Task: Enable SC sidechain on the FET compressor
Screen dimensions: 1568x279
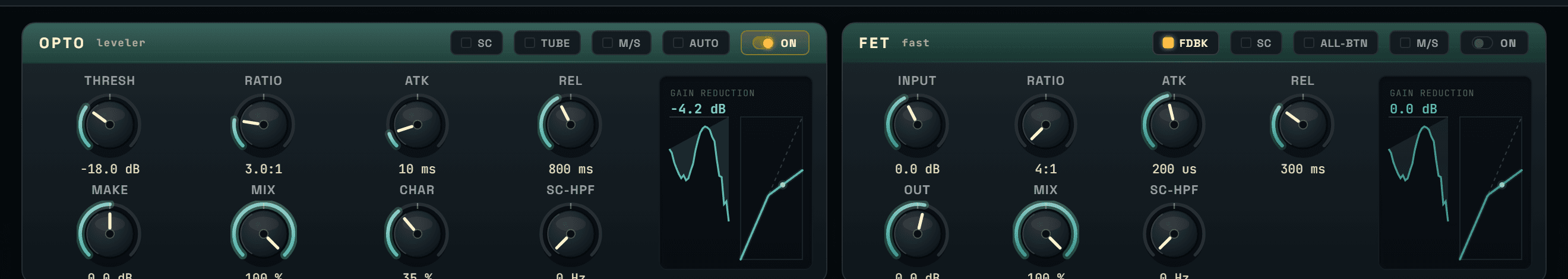Action: coord(1256,43)
